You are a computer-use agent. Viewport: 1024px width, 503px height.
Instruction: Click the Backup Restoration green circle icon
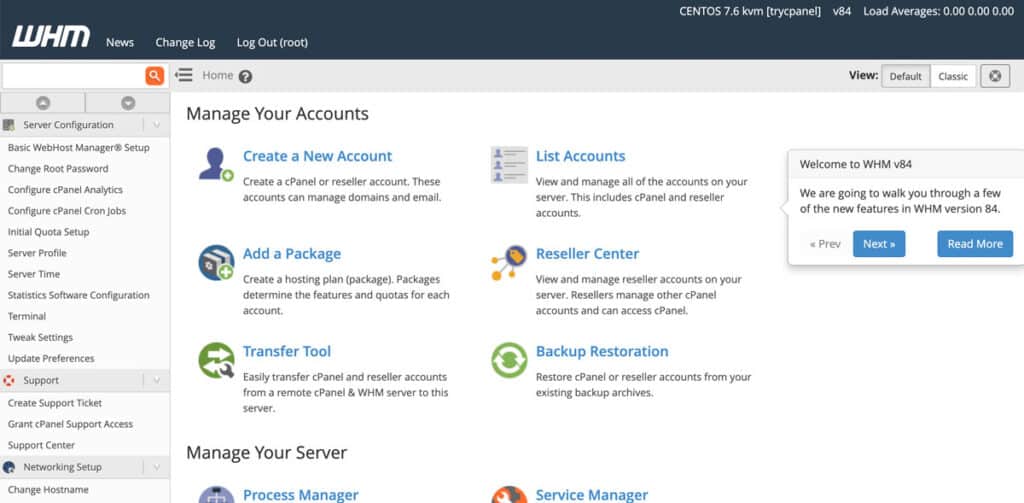(509, 360)
